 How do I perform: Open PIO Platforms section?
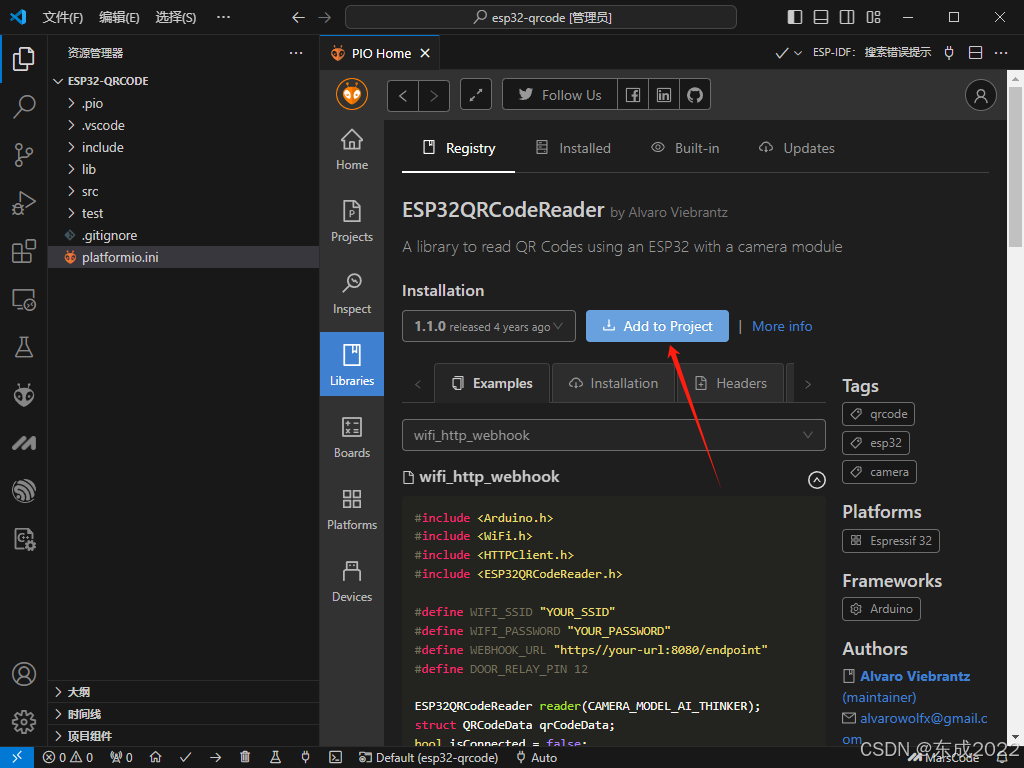(352, 509)
